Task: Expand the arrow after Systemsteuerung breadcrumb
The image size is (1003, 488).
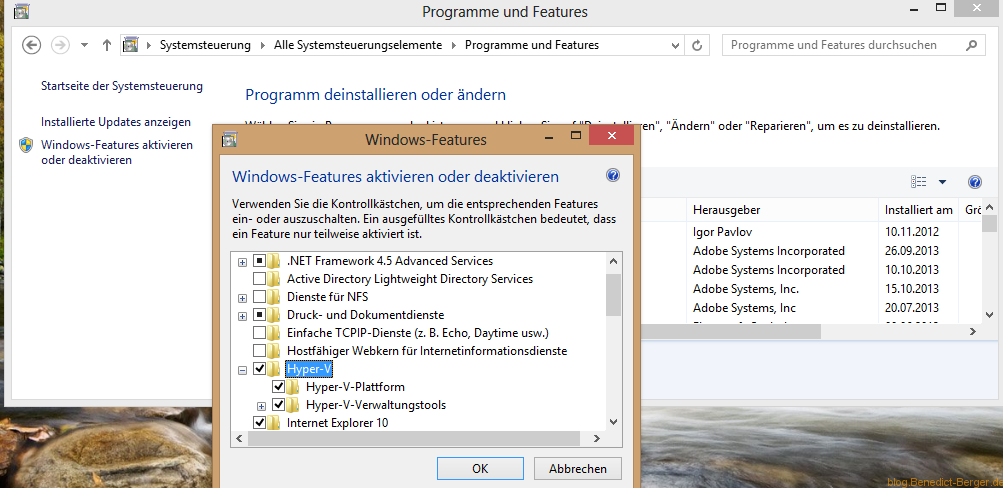Action: click(x=262, y=45)
